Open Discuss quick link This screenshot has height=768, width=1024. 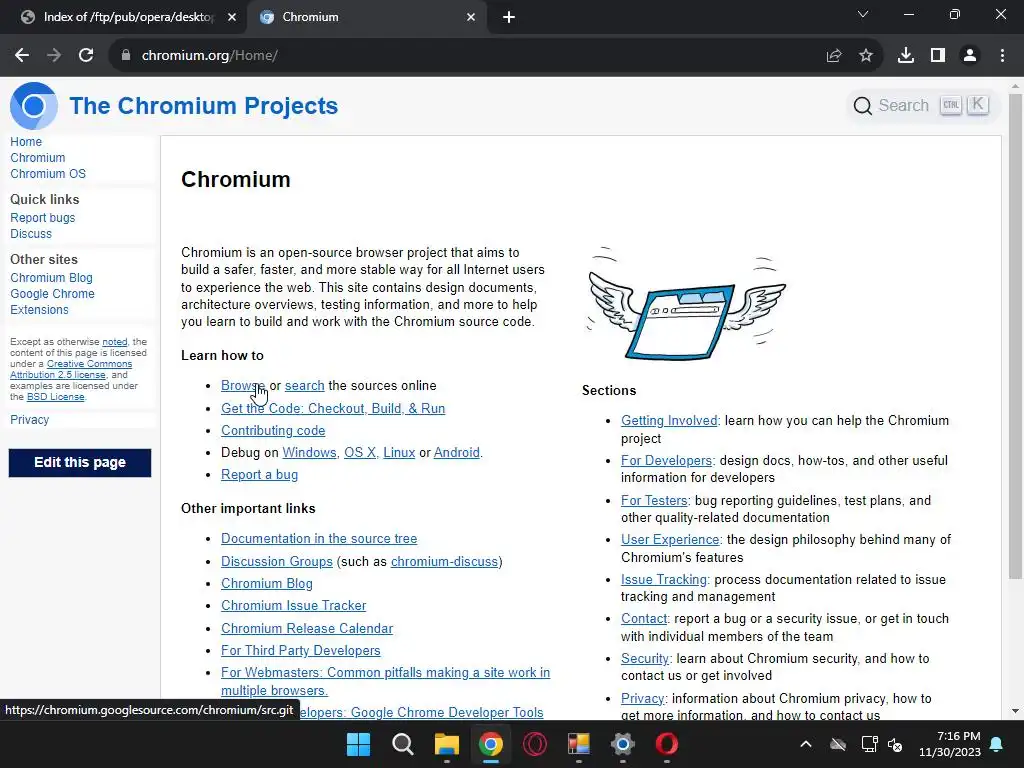[31, 234]
